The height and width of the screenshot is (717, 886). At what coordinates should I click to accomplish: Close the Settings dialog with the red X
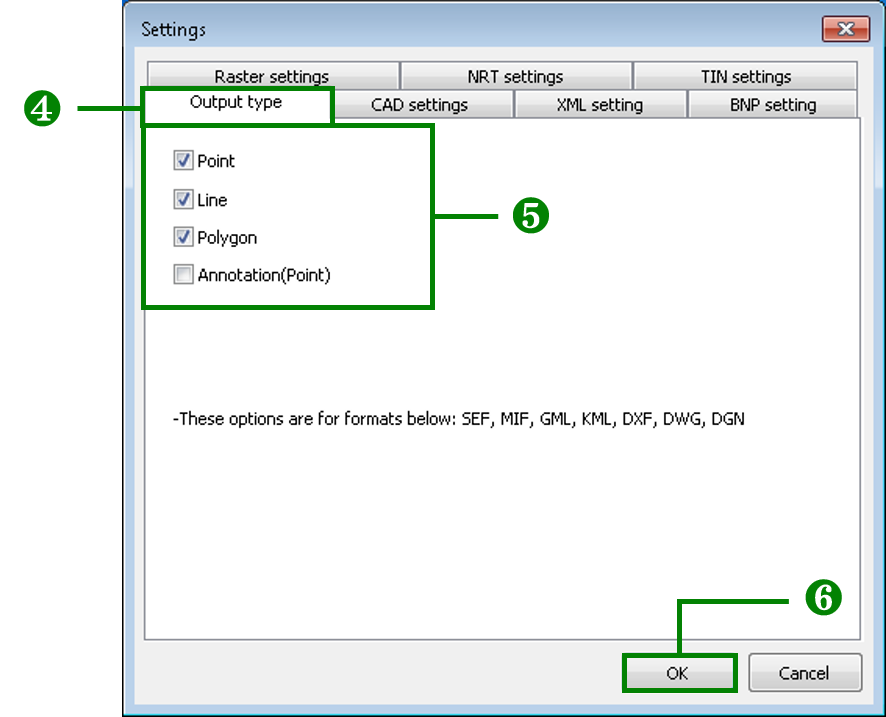pos(845,29)
